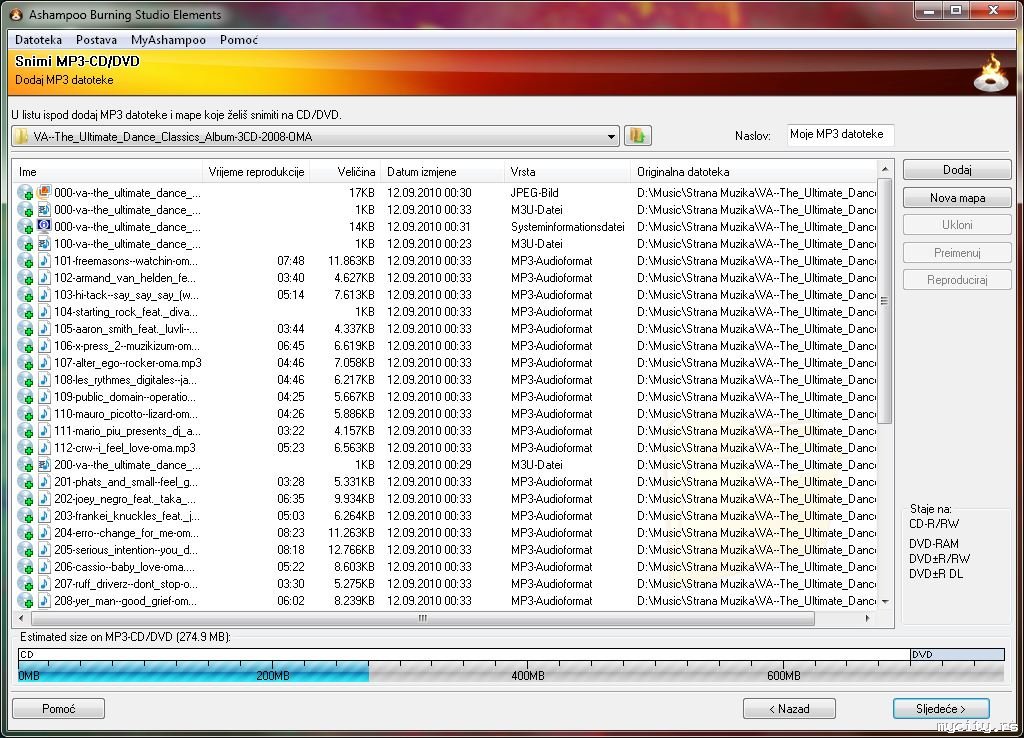Click the horizontal scroll right arrow
1024x738 pixels.
click(867, 618)
